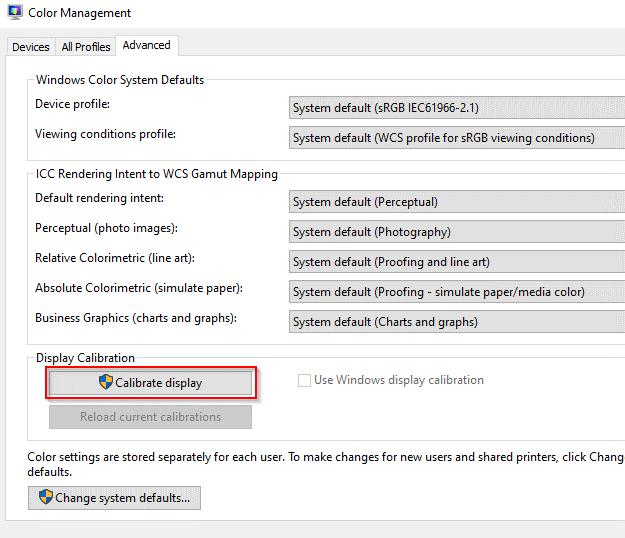This screenshot has width=625, height=538.
Task: Switch to the Devices tab
Action: coord(31,47)
